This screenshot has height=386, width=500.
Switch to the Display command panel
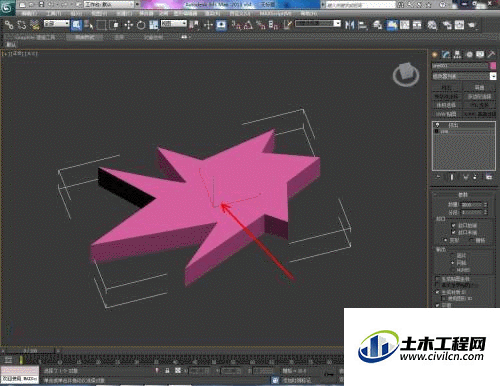click(480, 54)
